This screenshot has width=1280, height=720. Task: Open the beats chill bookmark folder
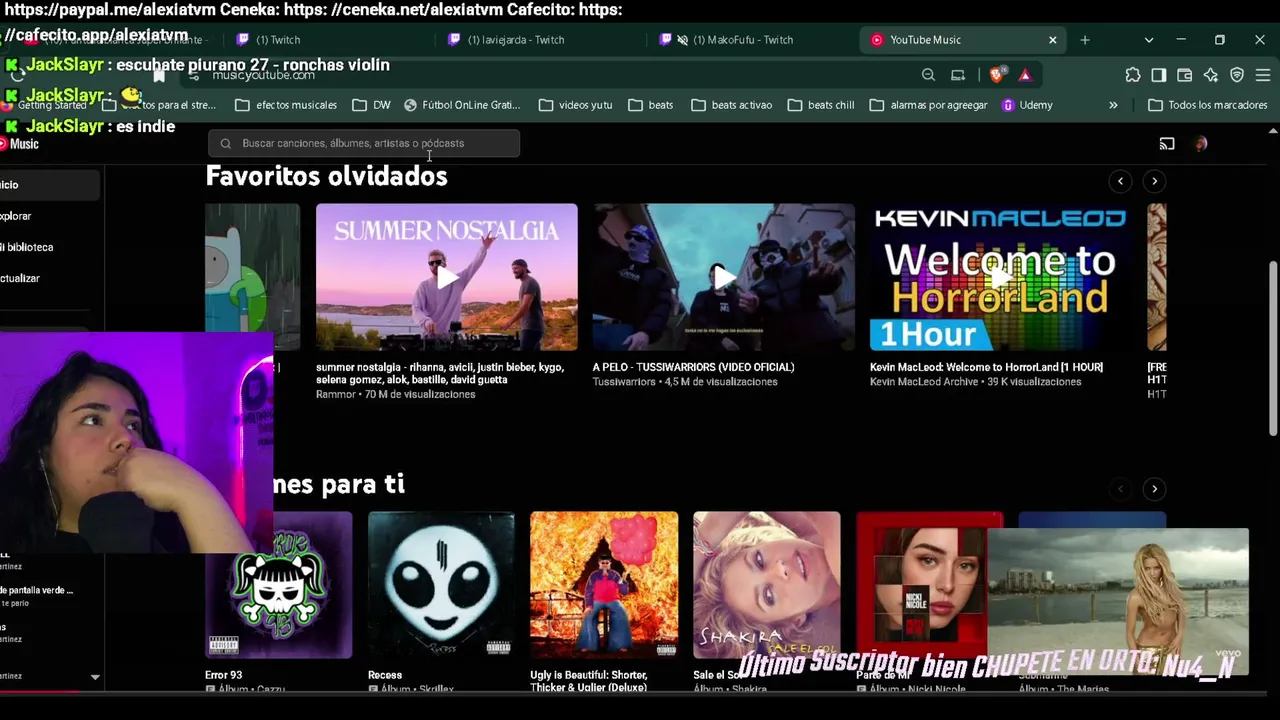821,105
